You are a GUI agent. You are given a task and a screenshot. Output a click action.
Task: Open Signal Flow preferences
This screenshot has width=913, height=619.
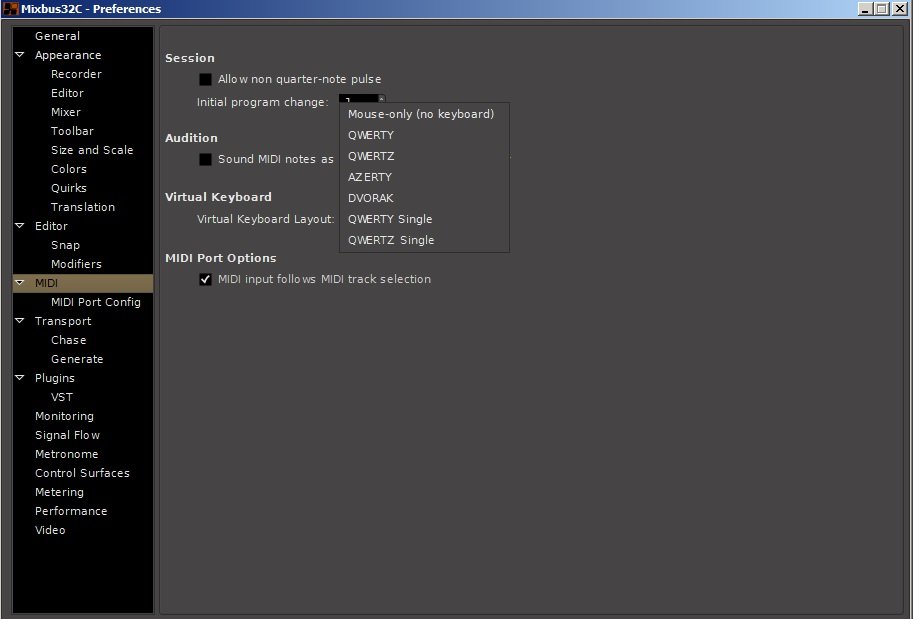point(68,435)
